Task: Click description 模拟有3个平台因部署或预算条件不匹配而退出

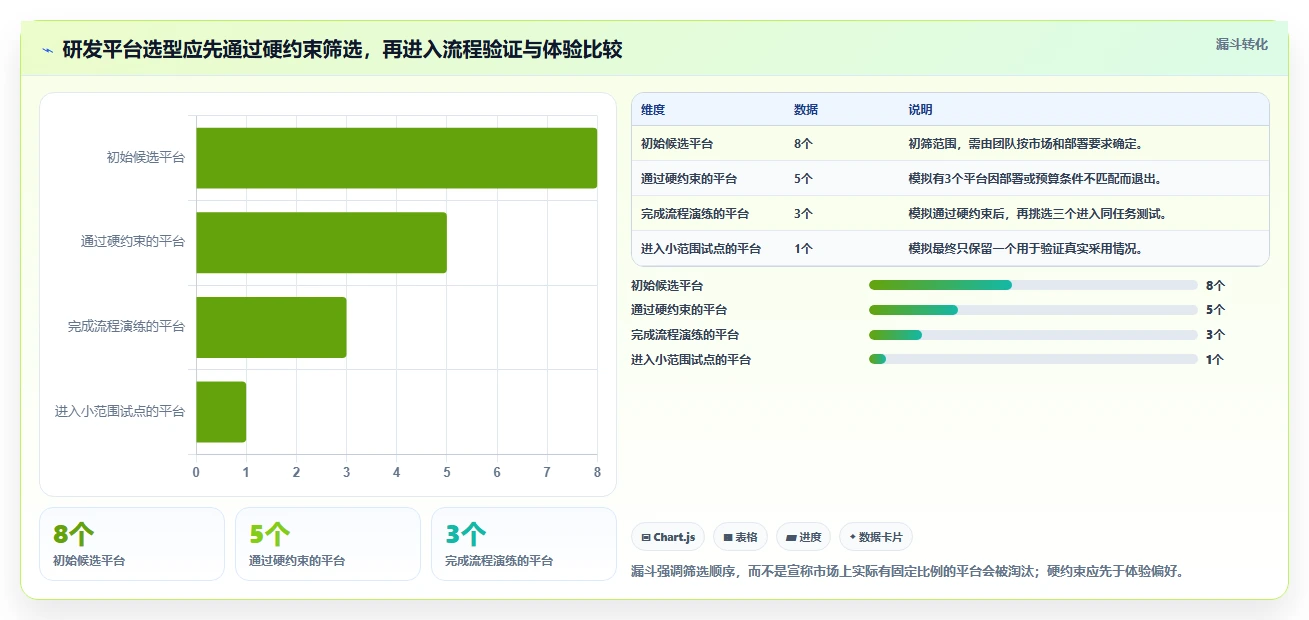Action: coord(1034,179)
